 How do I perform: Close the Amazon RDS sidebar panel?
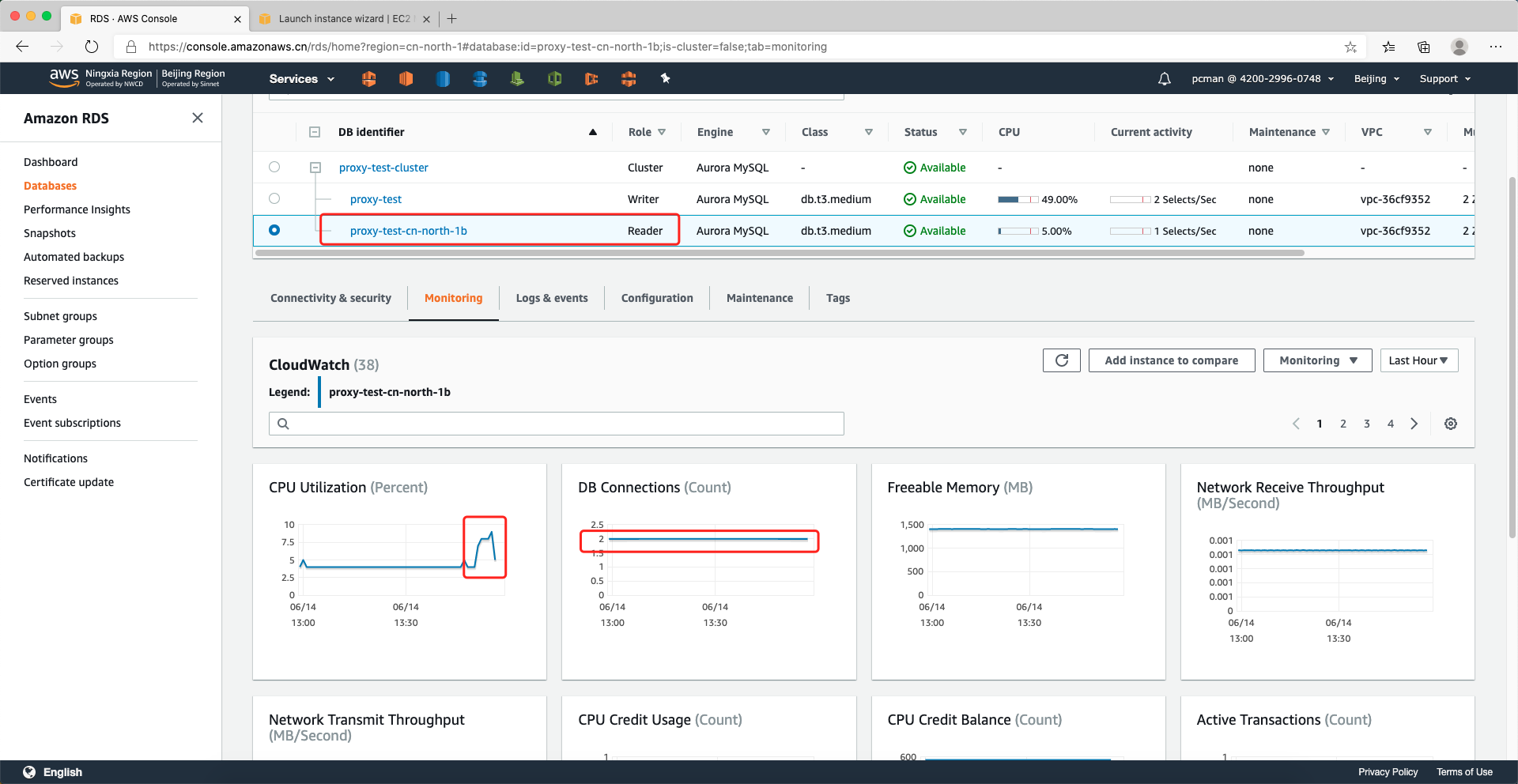pyautogui.click(x=198, y=118)
